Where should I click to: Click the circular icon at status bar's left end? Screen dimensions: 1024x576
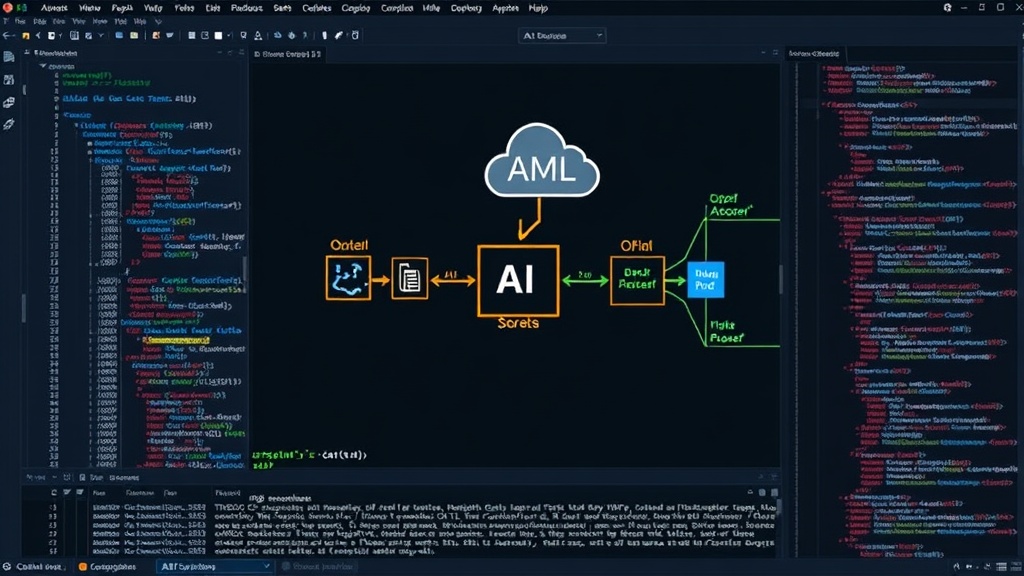(7, 566)
